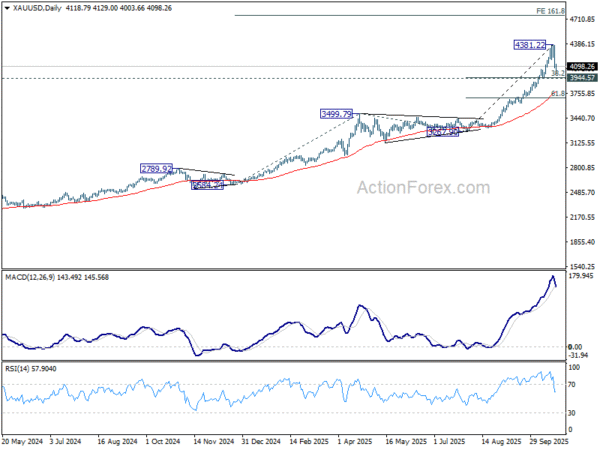The image size is (600, 450).
Task: Select the FE 161.8 projection label
Action: (x=549, y=11)
